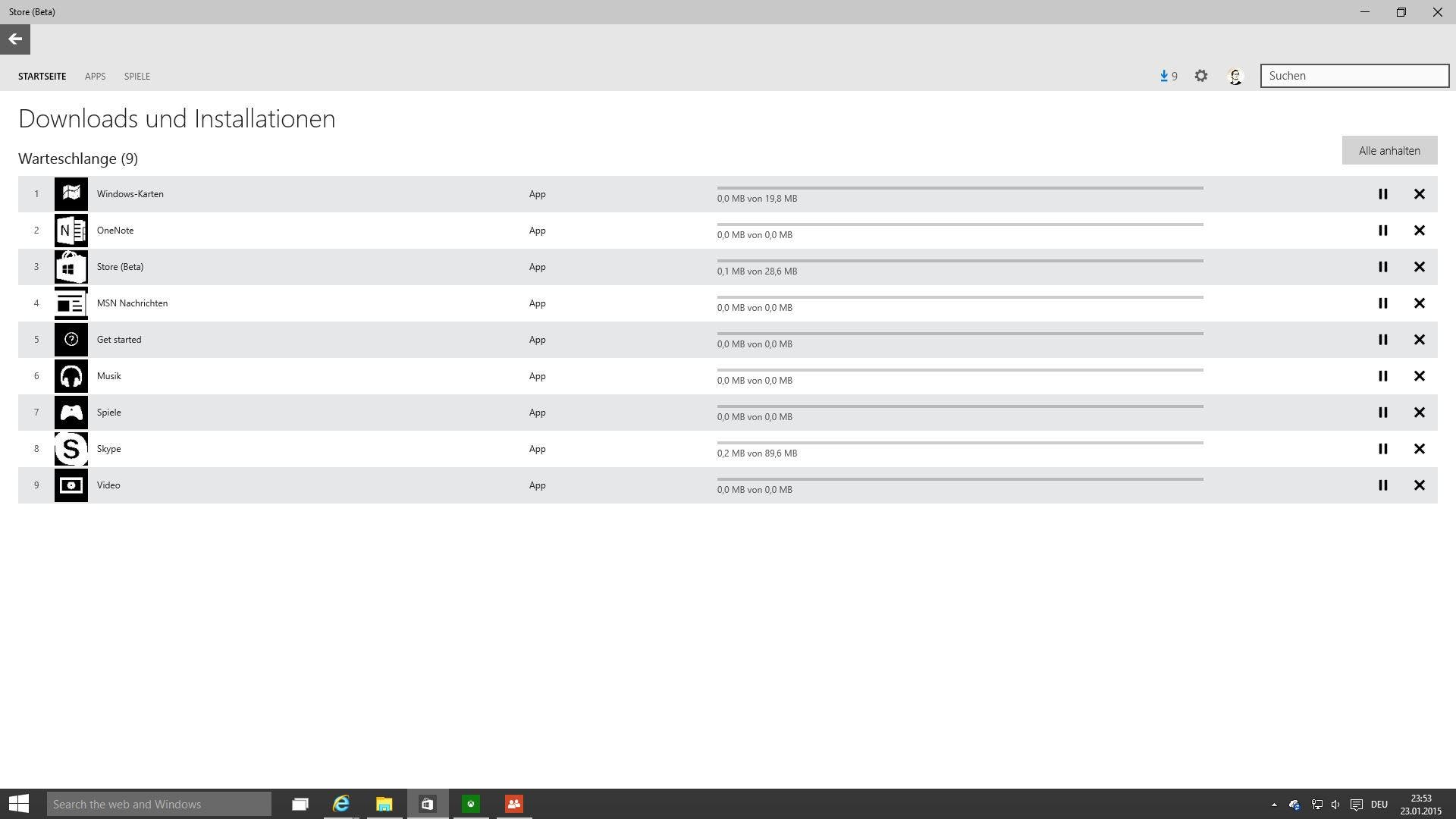Switch to the Apps tab

[x=95, y=77]
